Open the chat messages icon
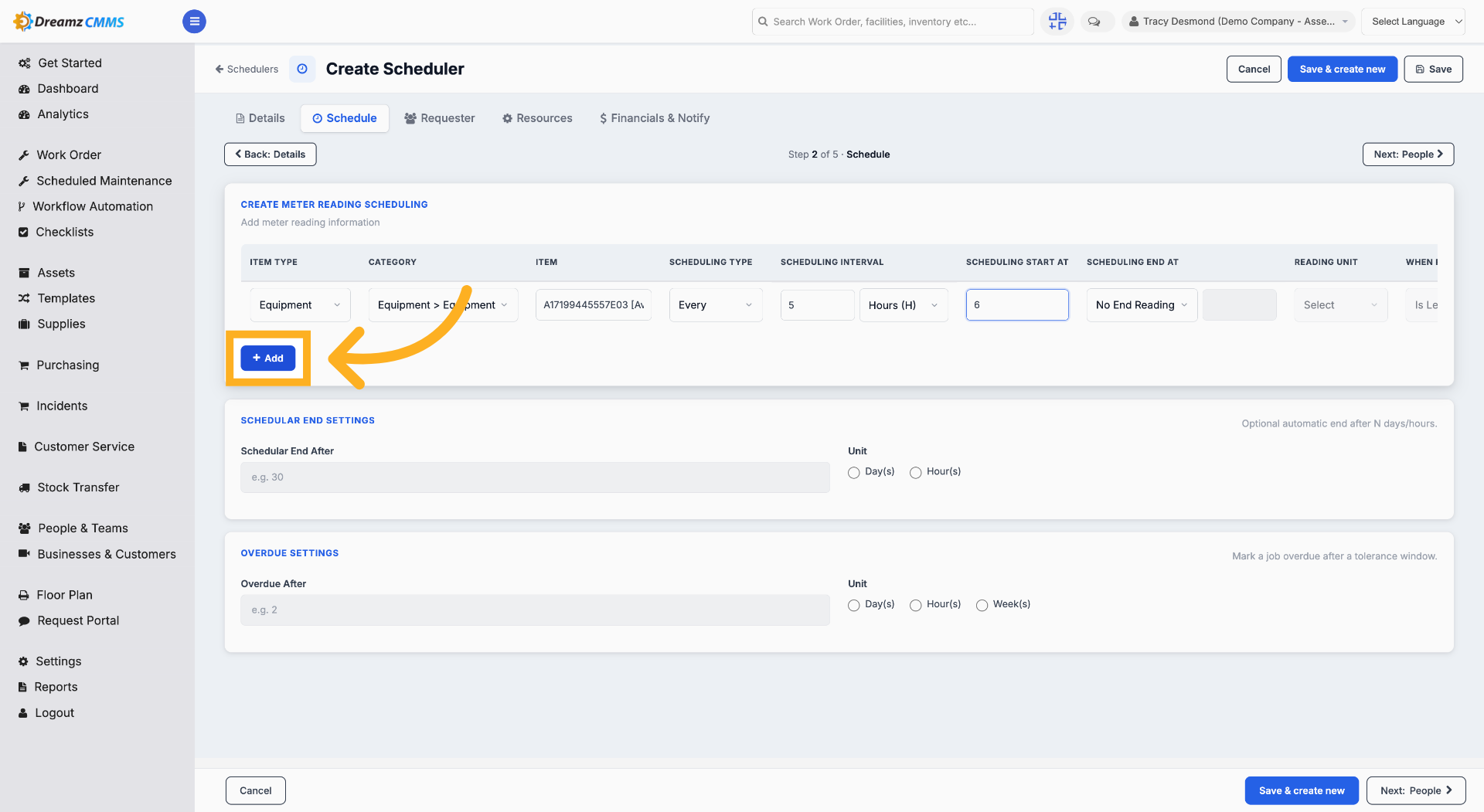The height and width of the screenshot is (812, 1484). click(1094, 22)
